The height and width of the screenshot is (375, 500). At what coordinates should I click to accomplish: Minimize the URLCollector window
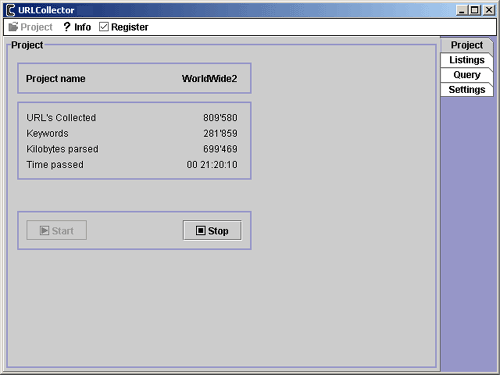462,10
